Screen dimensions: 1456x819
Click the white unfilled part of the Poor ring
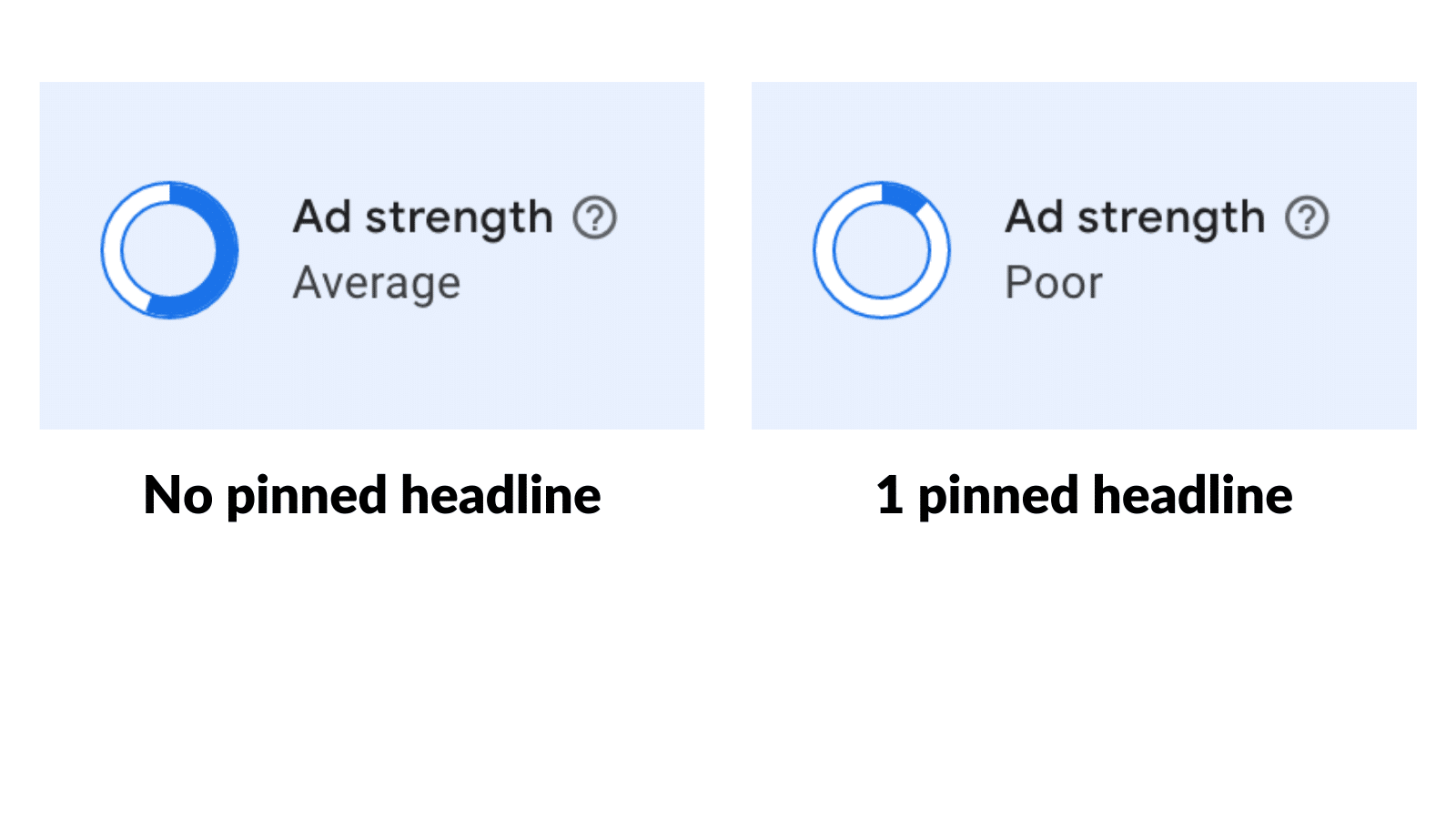pos(882,308)
